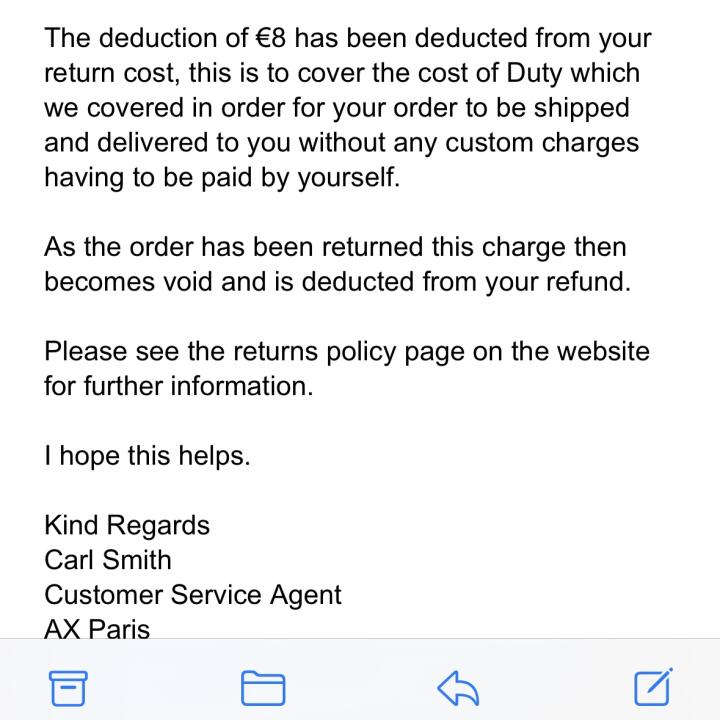Click the phrase "custom charges"
Image resolution: width=720 pixels, height=720 pixels.
tap(541, 142)
